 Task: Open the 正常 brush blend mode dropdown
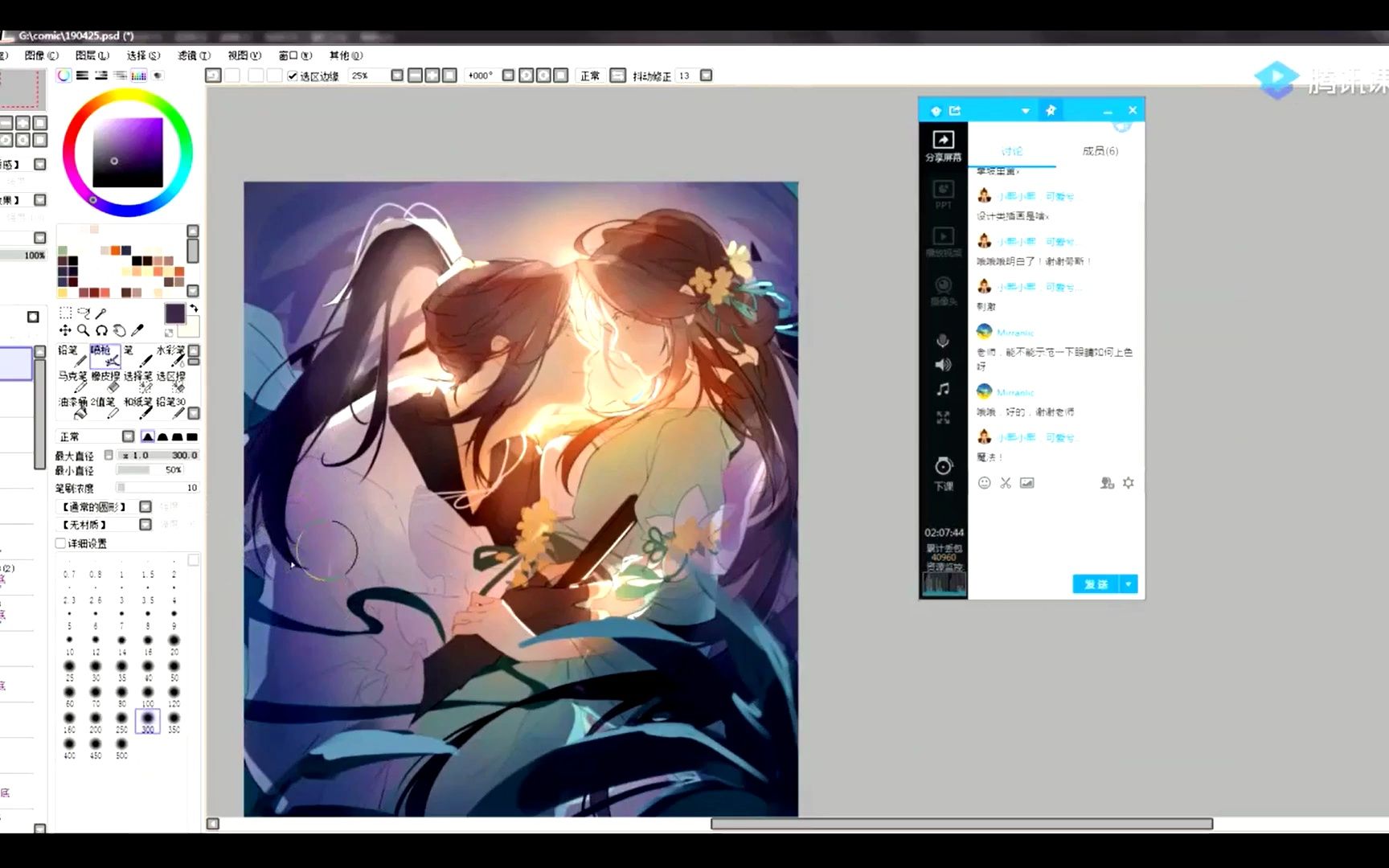click(x=128, y=436)
